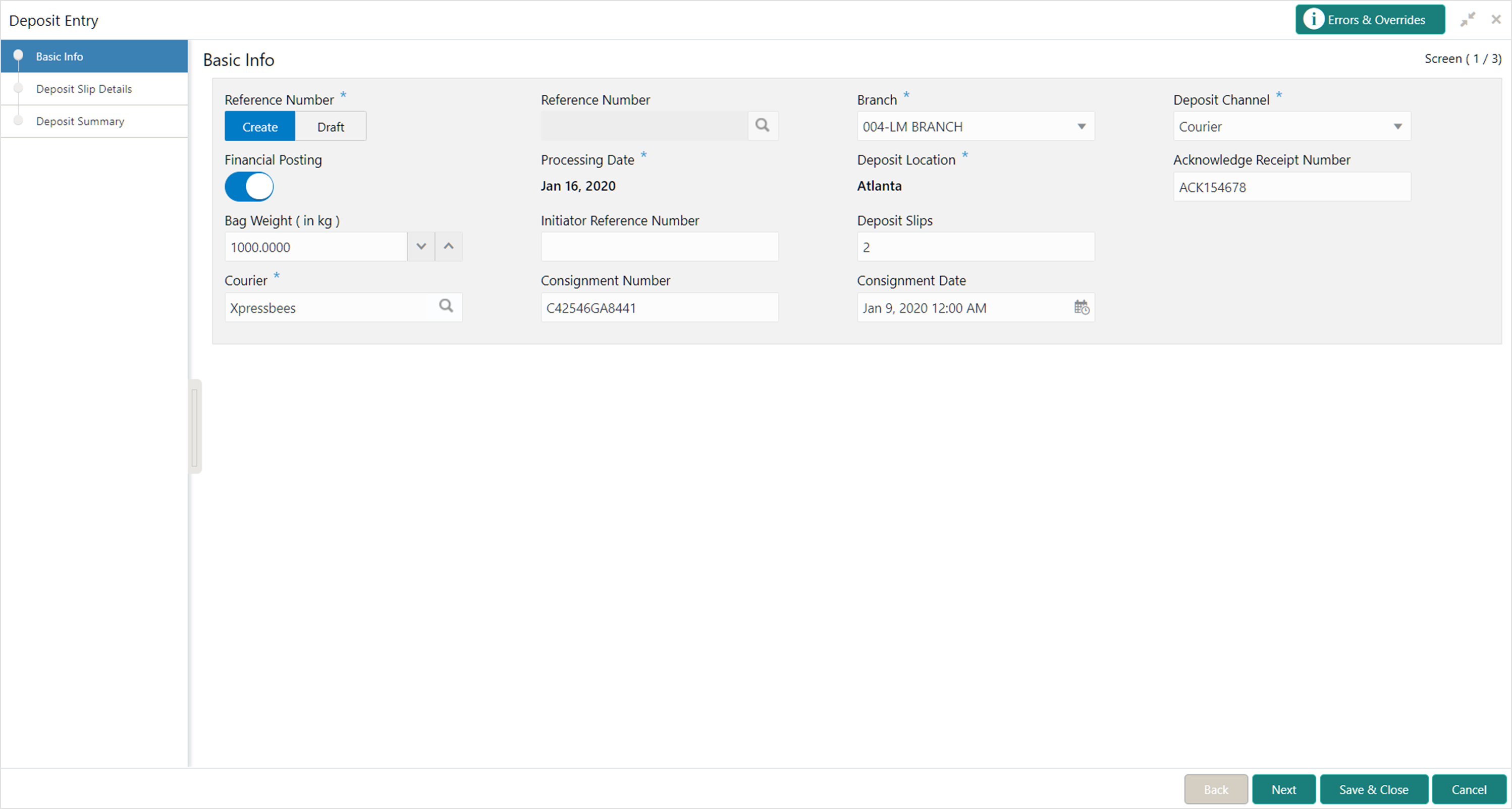Select the Create reference number option

point(260,127)
